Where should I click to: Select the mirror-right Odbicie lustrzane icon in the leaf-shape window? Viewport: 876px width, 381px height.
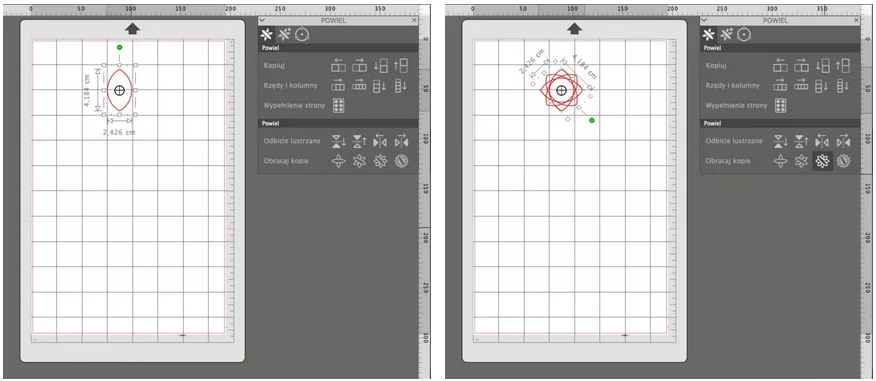click(x=401, y=141)
